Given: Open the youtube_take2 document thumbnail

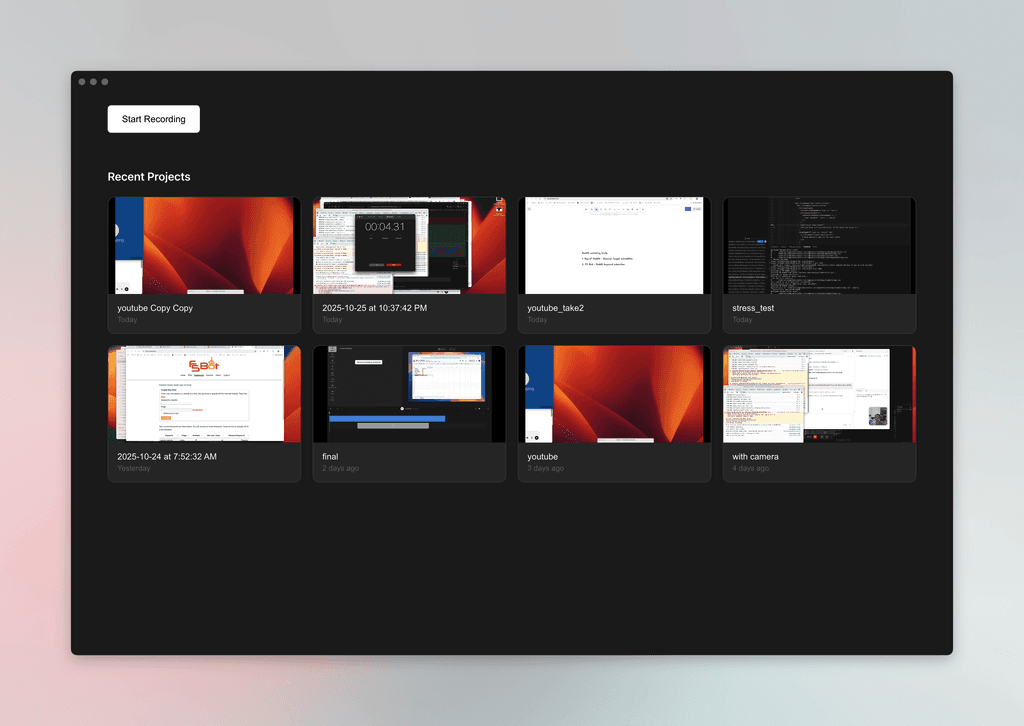Looking at the screenshot, I should coord(614,245).
